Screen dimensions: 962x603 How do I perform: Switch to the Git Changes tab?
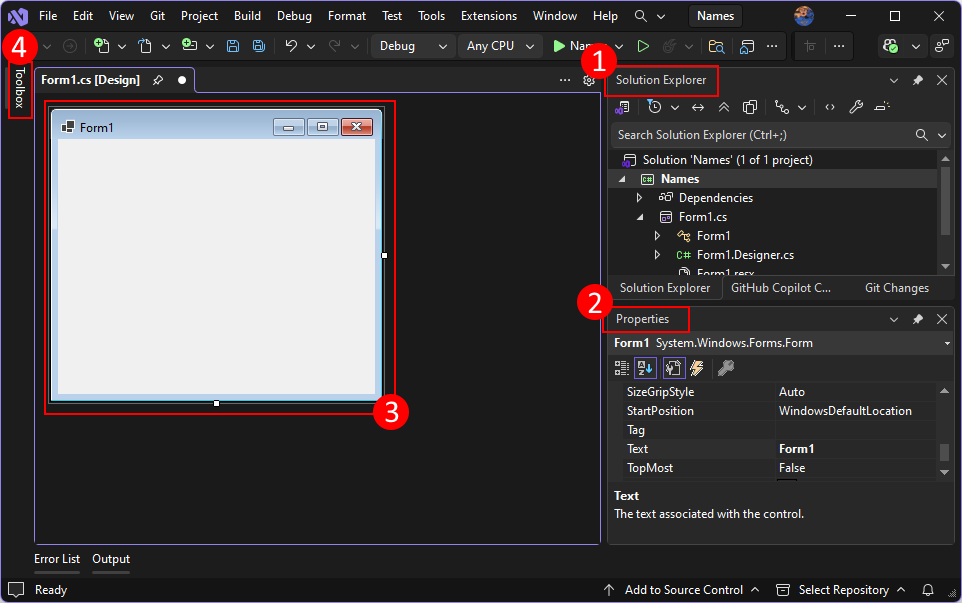click(896, 287)
